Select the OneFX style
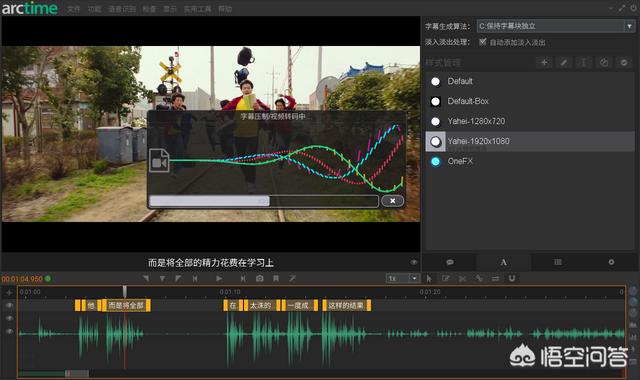Viewport: 640px width, 380px height. coord(530,161)
